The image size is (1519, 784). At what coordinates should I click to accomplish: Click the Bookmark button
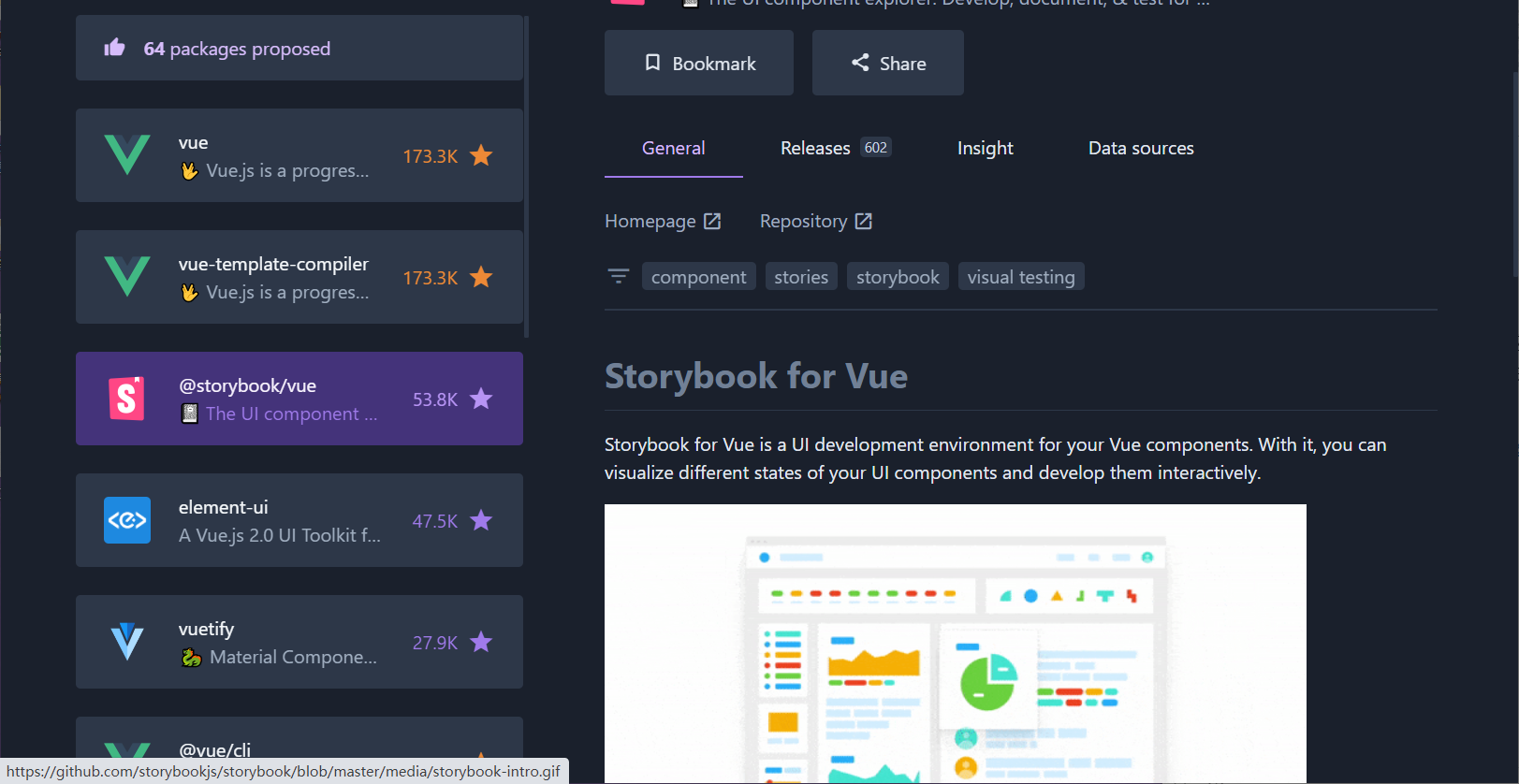[699, 63]
